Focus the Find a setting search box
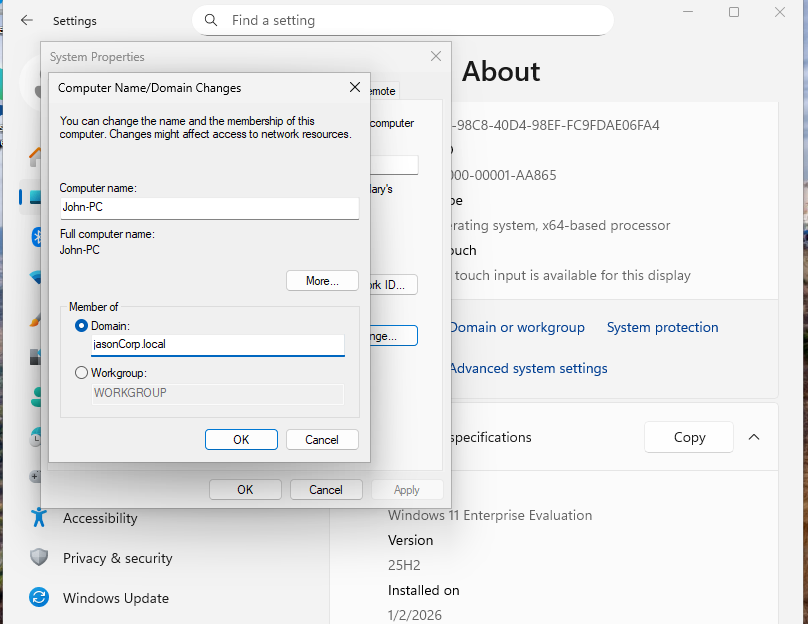This screenshot has height=624, width=808. point(410,20)
